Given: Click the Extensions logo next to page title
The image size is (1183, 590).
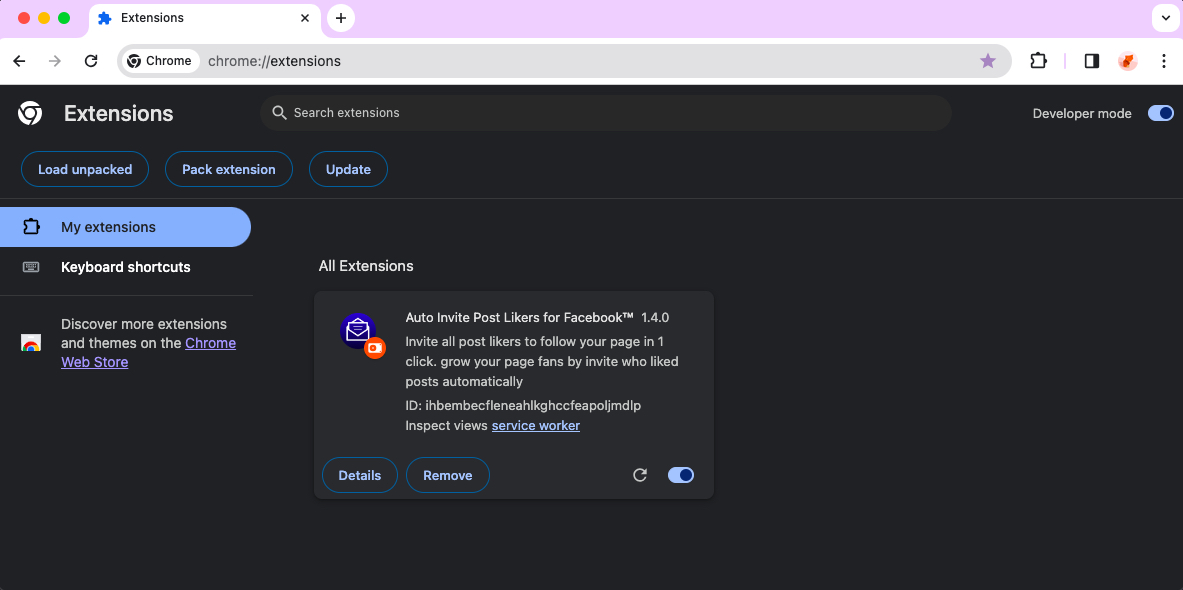Looking at the screenshot, I should pos(29,113).
